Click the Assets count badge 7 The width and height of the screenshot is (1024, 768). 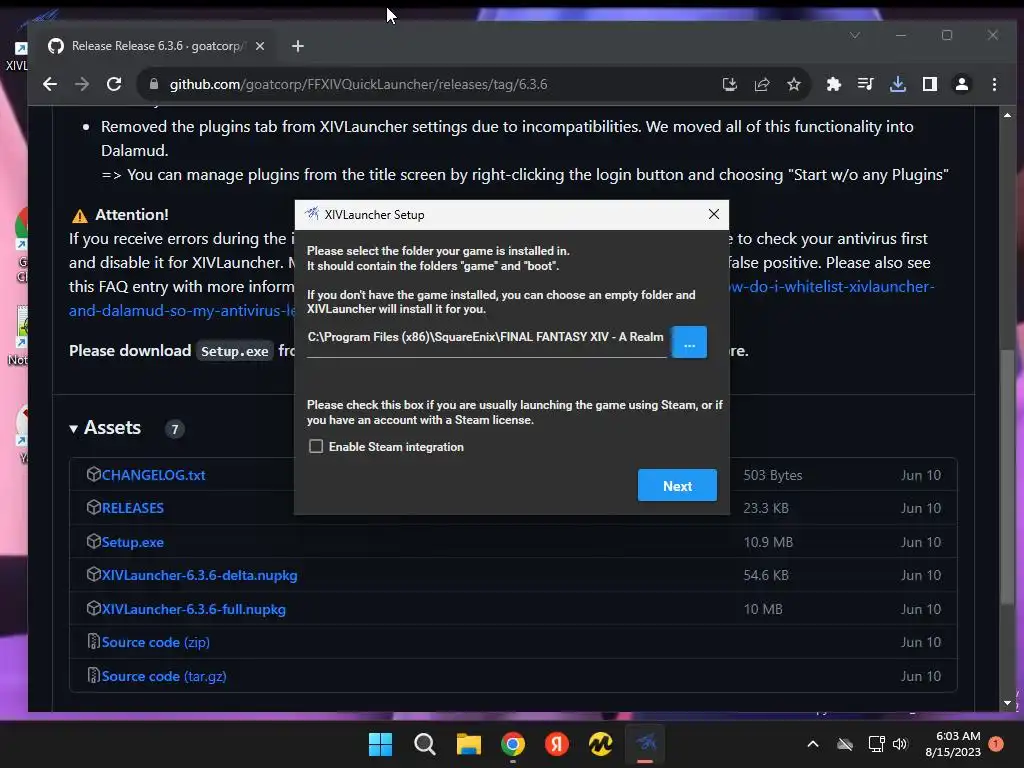coord(174,429)
